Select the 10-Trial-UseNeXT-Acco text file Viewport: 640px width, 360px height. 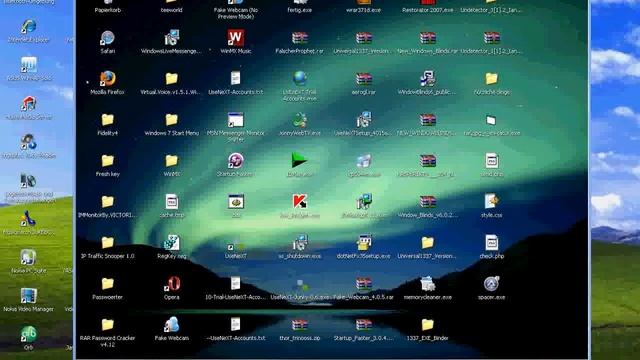[236, 283]
